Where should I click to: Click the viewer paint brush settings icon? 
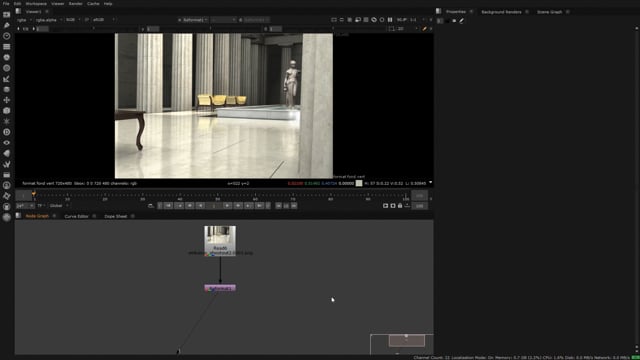coord(424,29)
